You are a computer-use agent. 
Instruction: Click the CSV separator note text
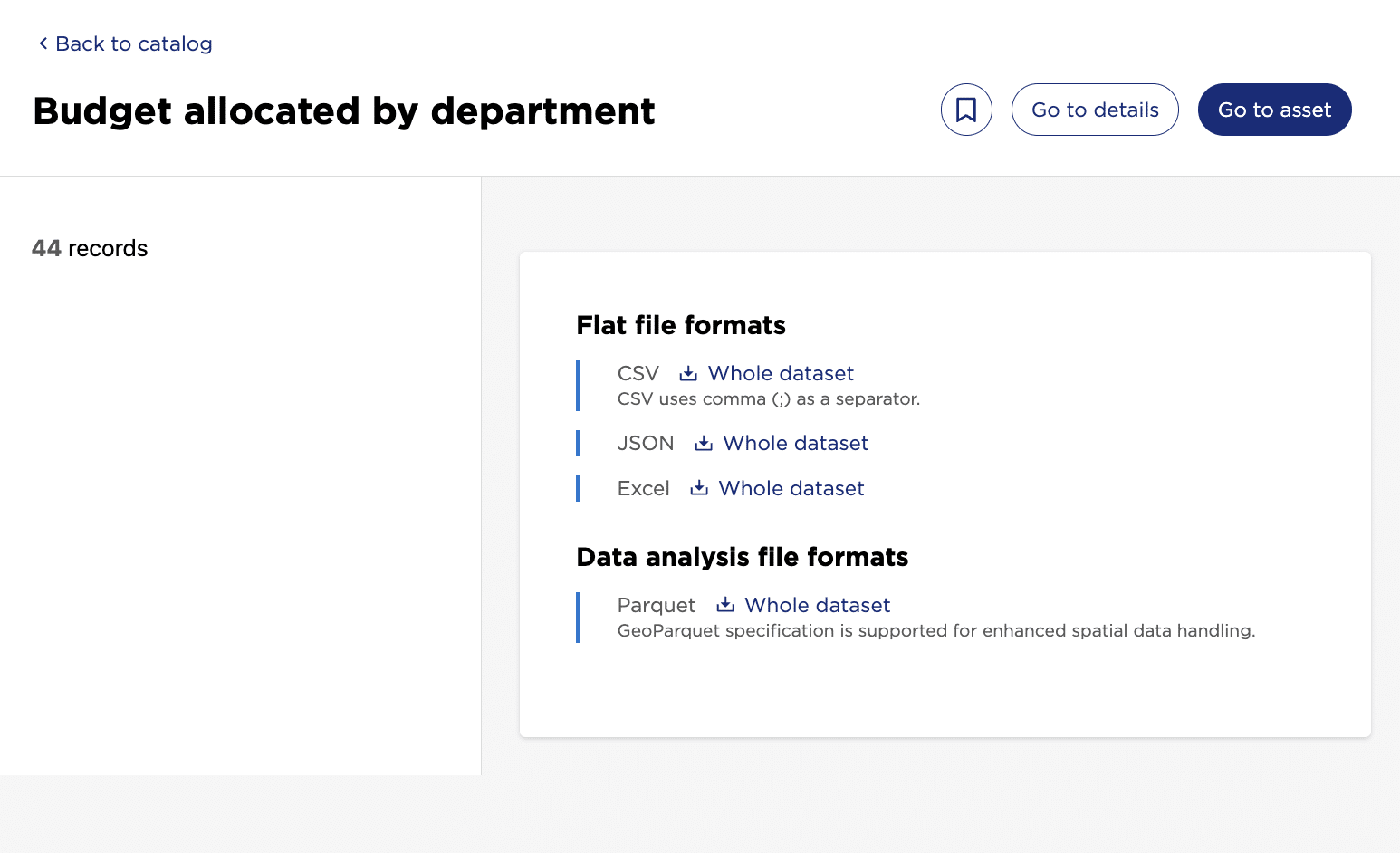point(768,399)
